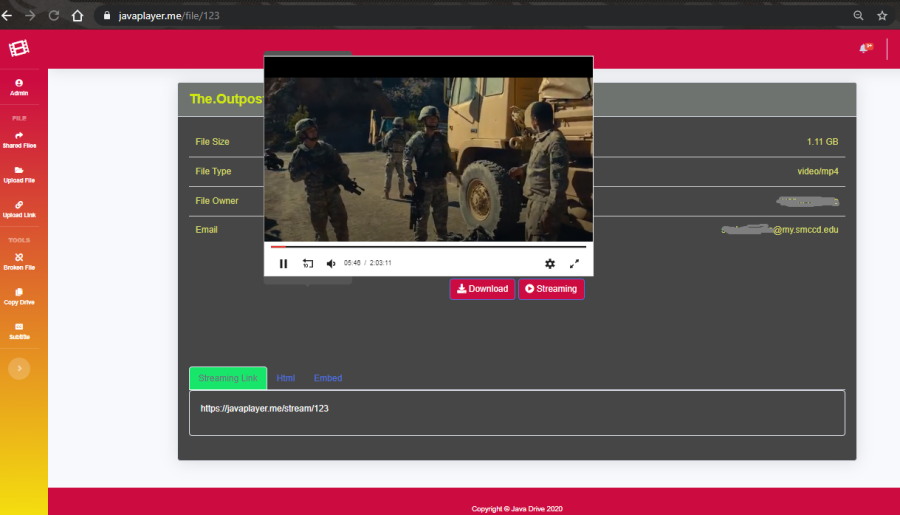
Task: Click the video/mp4 file type value
Action: (817, 171)
